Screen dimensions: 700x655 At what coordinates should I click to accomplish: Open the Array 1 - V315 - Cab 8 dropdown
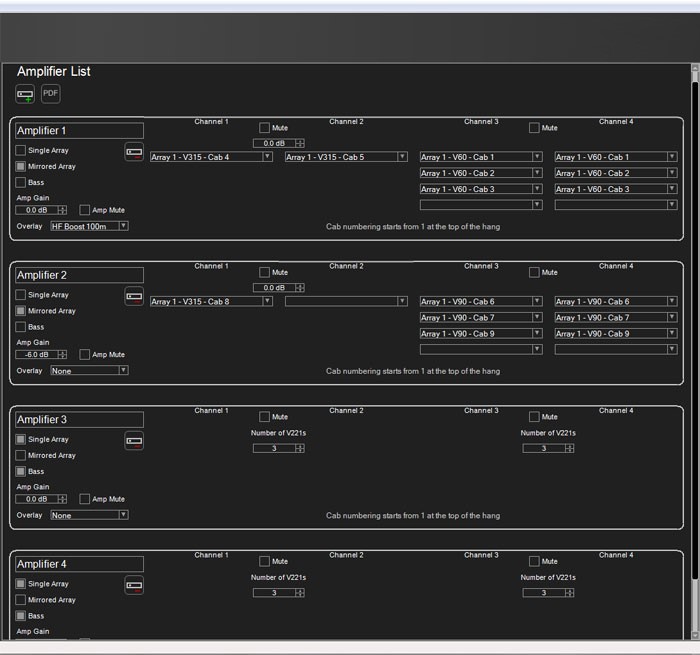coord(211,301)
